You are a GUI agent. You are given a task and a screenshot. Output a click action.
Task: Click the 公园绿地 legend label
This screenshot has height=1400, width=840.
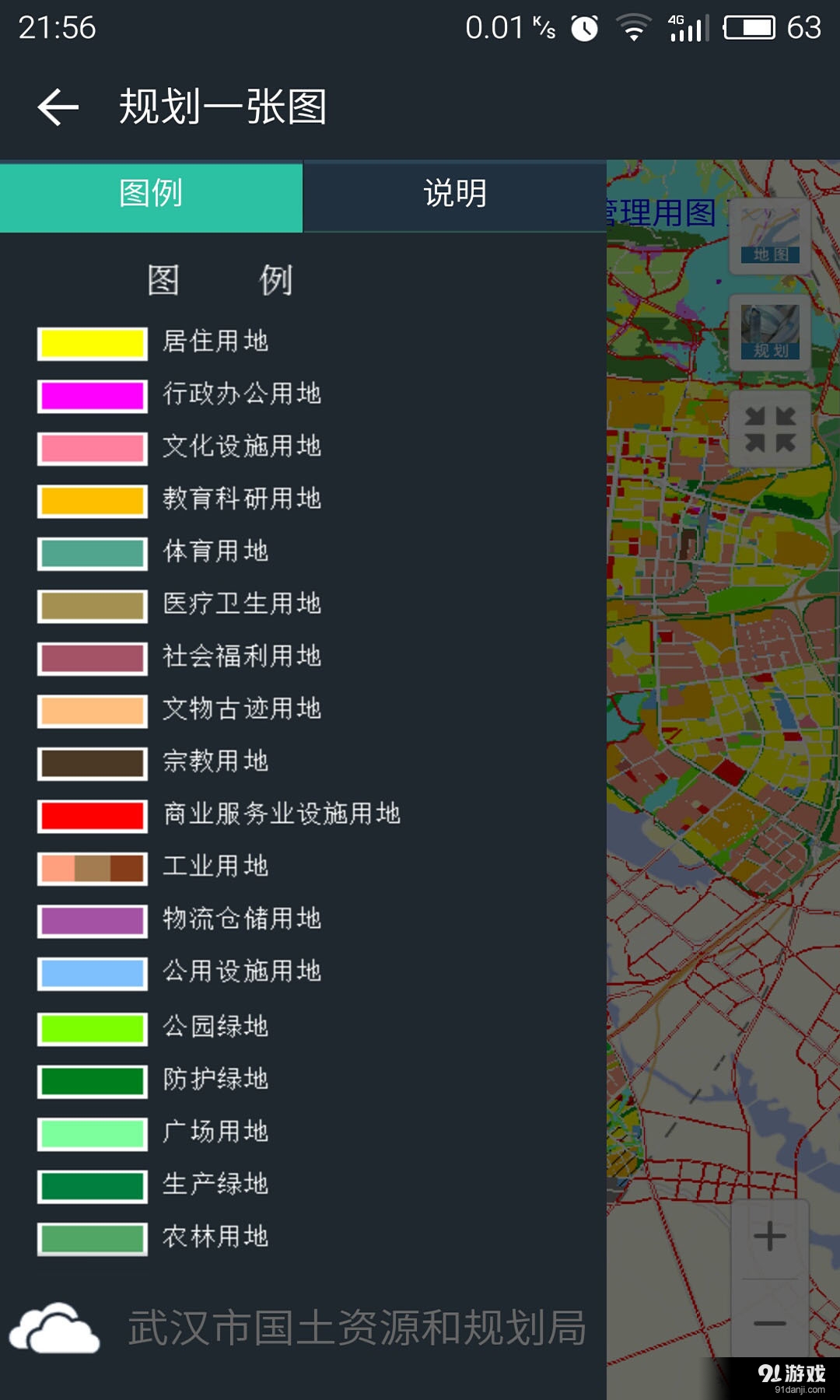[215, 1027]
